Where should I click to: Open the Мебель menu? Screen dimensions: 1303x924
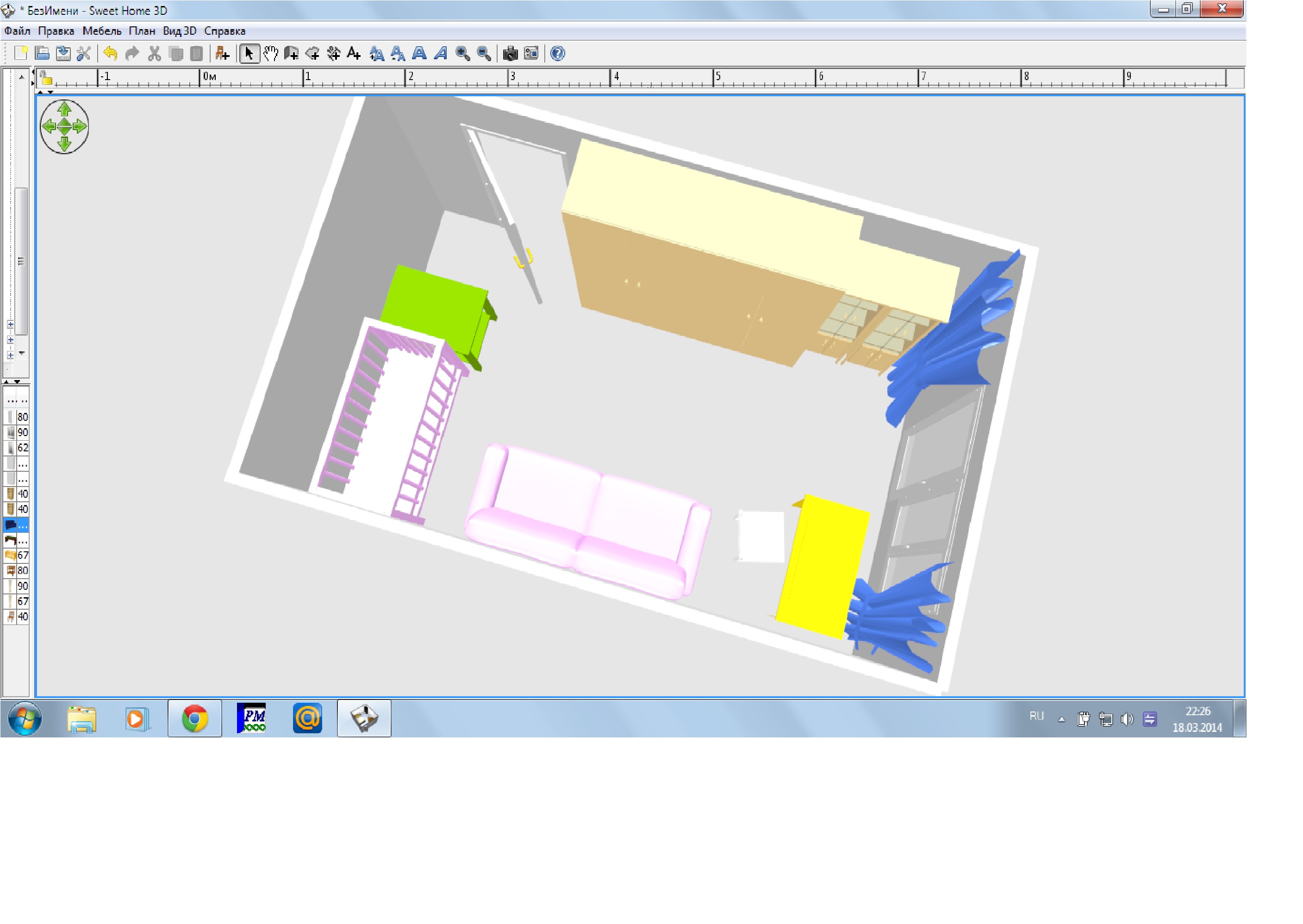pos(102,31)
